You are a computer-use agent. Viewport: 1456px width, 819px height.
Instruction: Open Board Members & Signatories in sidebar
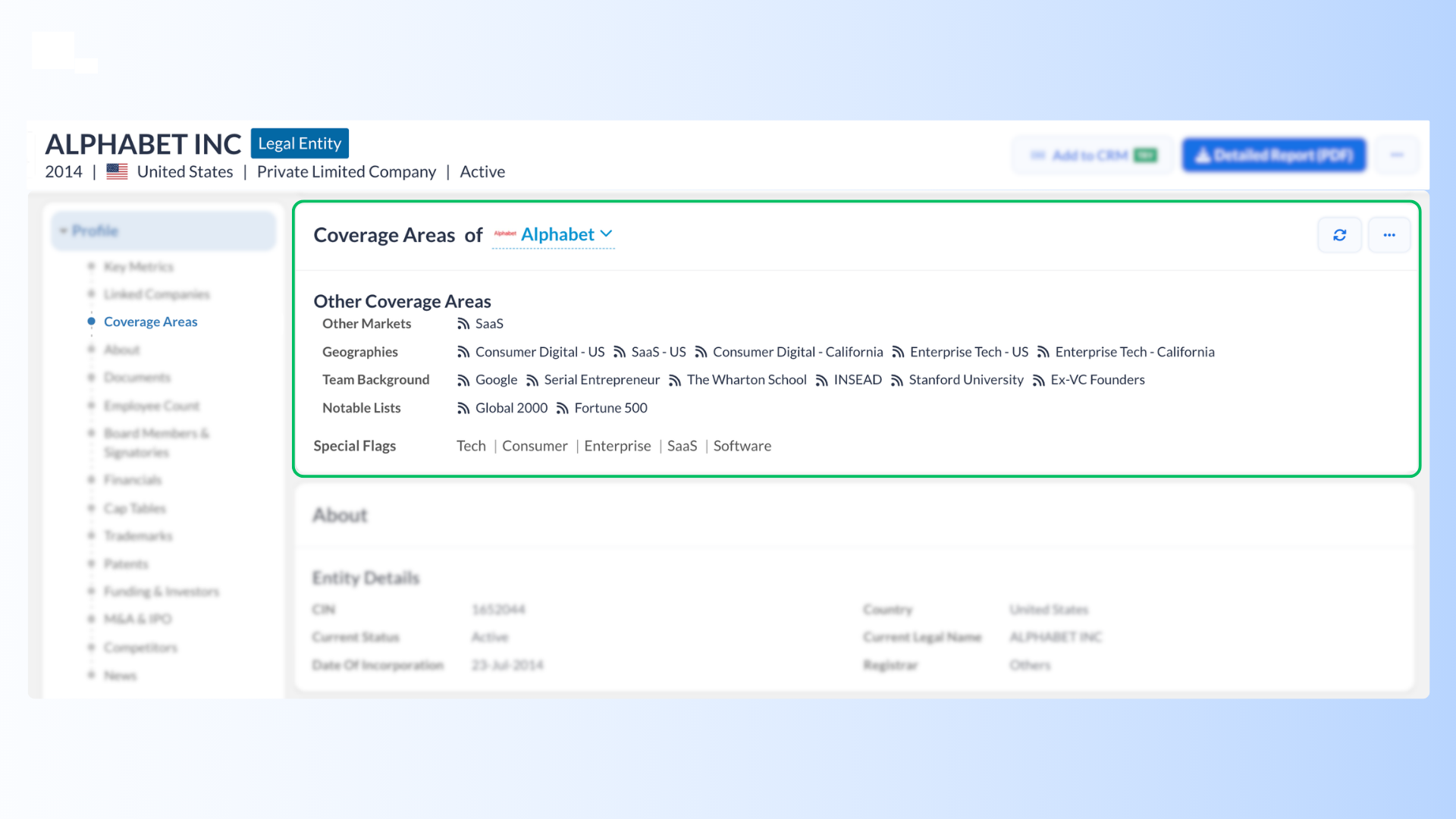pos(157,443)
